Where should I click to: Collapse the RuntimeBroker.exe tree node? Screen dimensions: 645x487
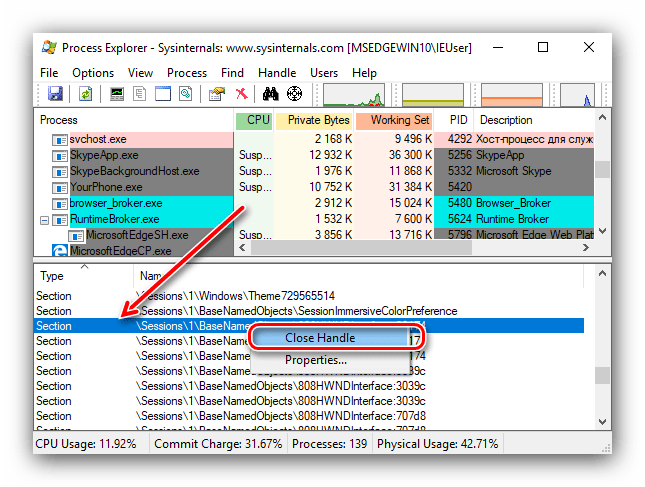click(44, 220)
